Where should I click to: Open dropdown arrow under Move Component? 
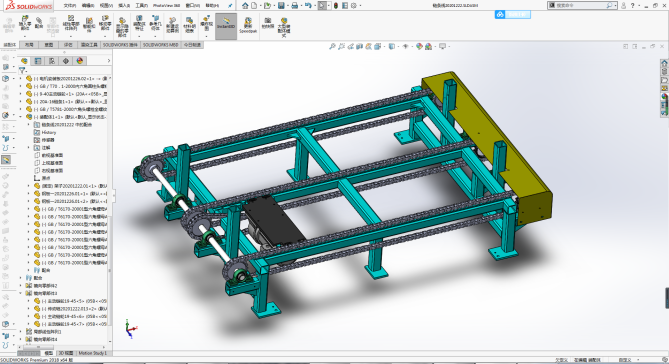tap(105, 36)
